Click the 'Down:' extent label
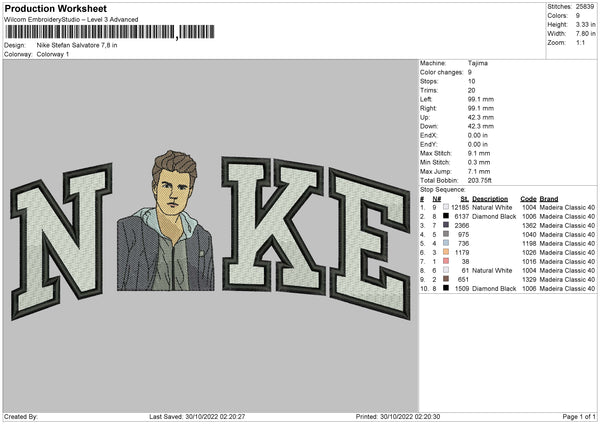The width and height of the screenshot is (600, 424). tap(429, 126)
